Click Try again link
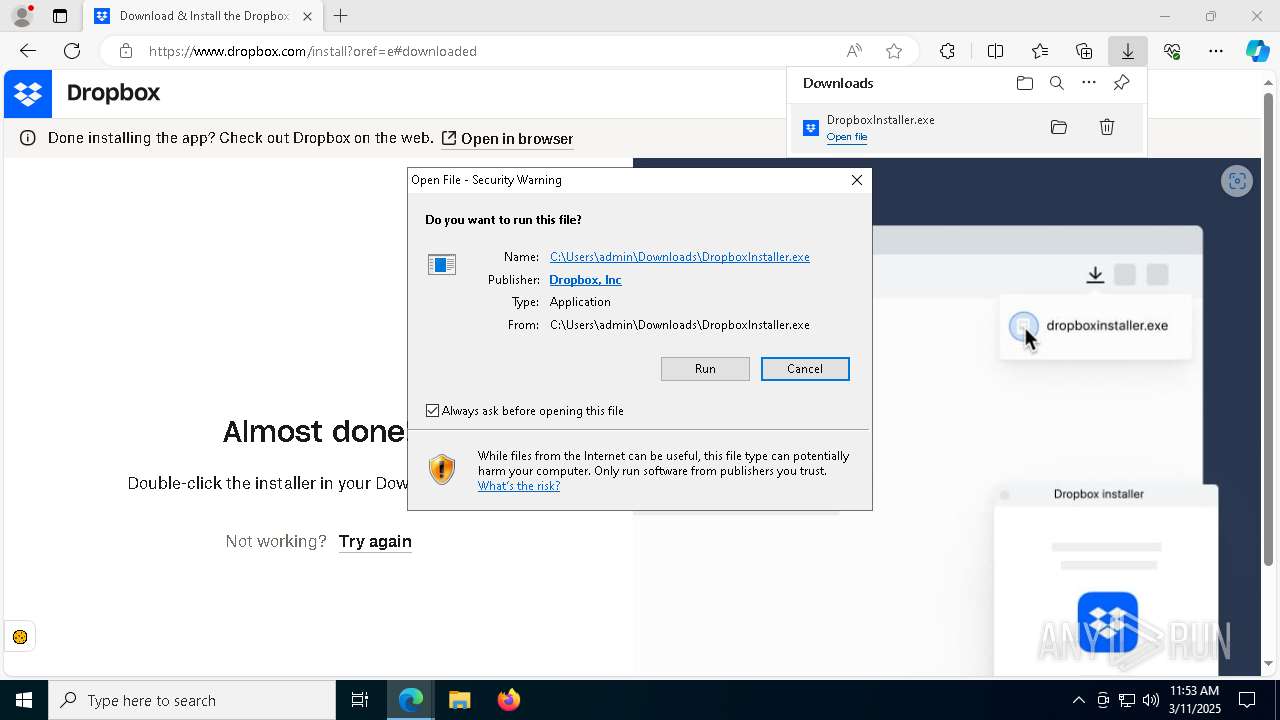This screenshot has width=1280, height=720. point(375,541)
